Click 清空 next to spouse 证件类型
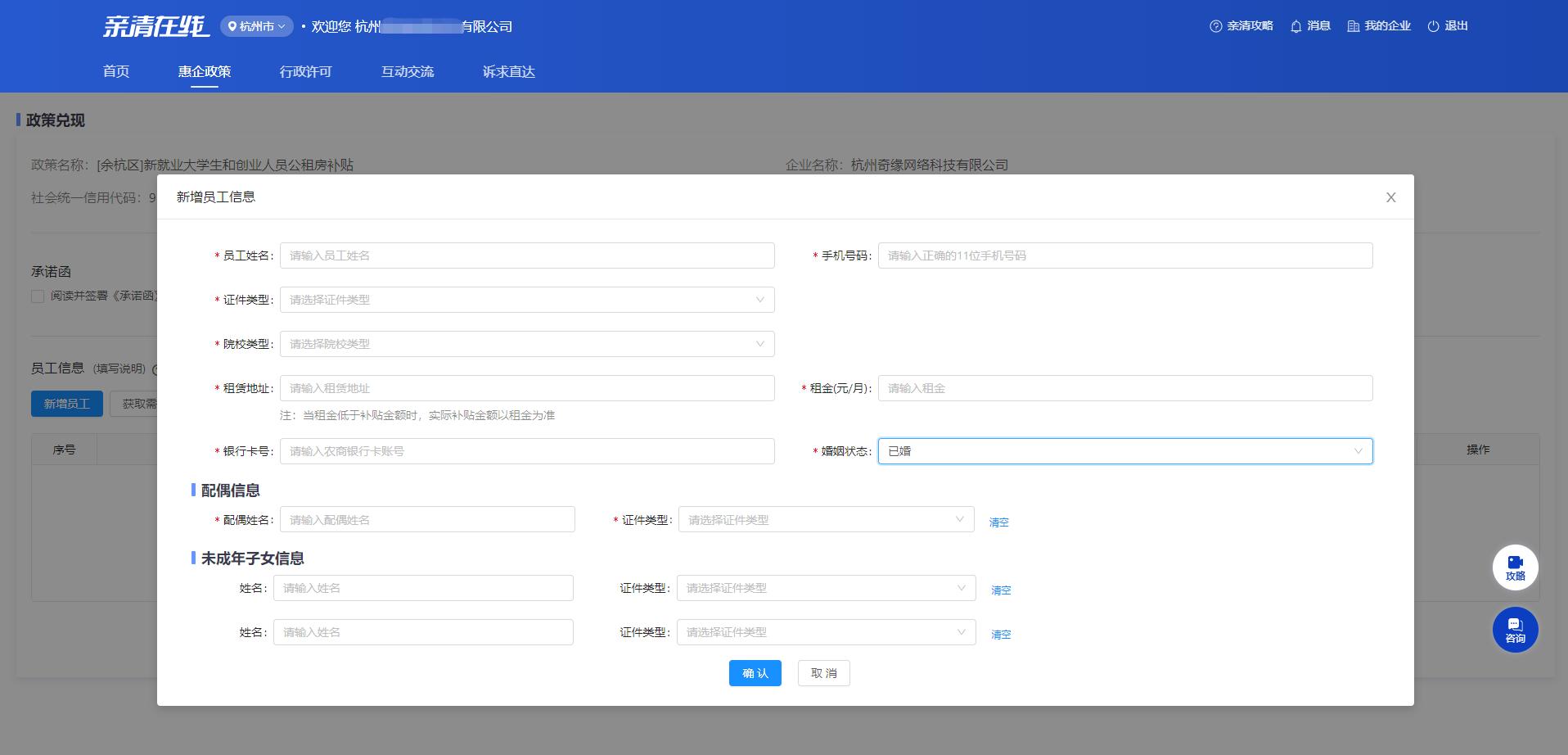 pos(999,522)
